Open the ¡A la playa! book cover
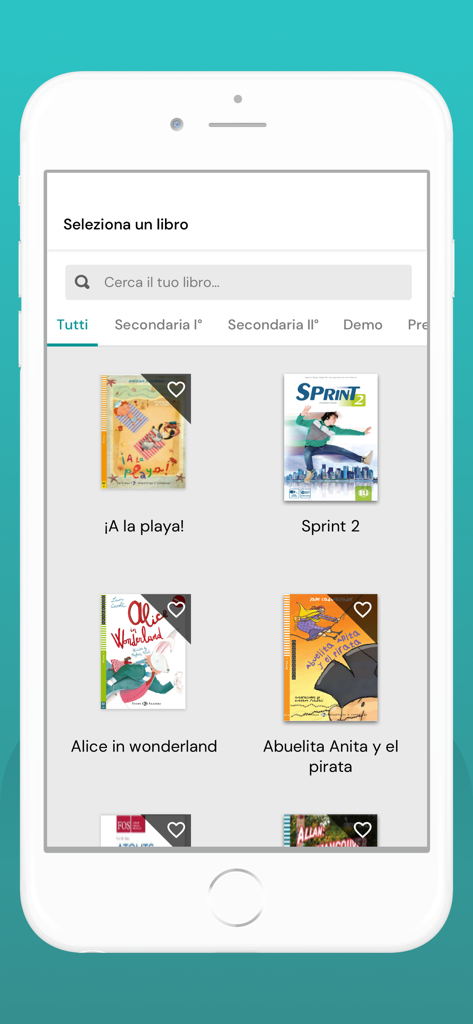The height and width of the screenshot is (1024, 473). pyautogui.click(x=146, y=431)
